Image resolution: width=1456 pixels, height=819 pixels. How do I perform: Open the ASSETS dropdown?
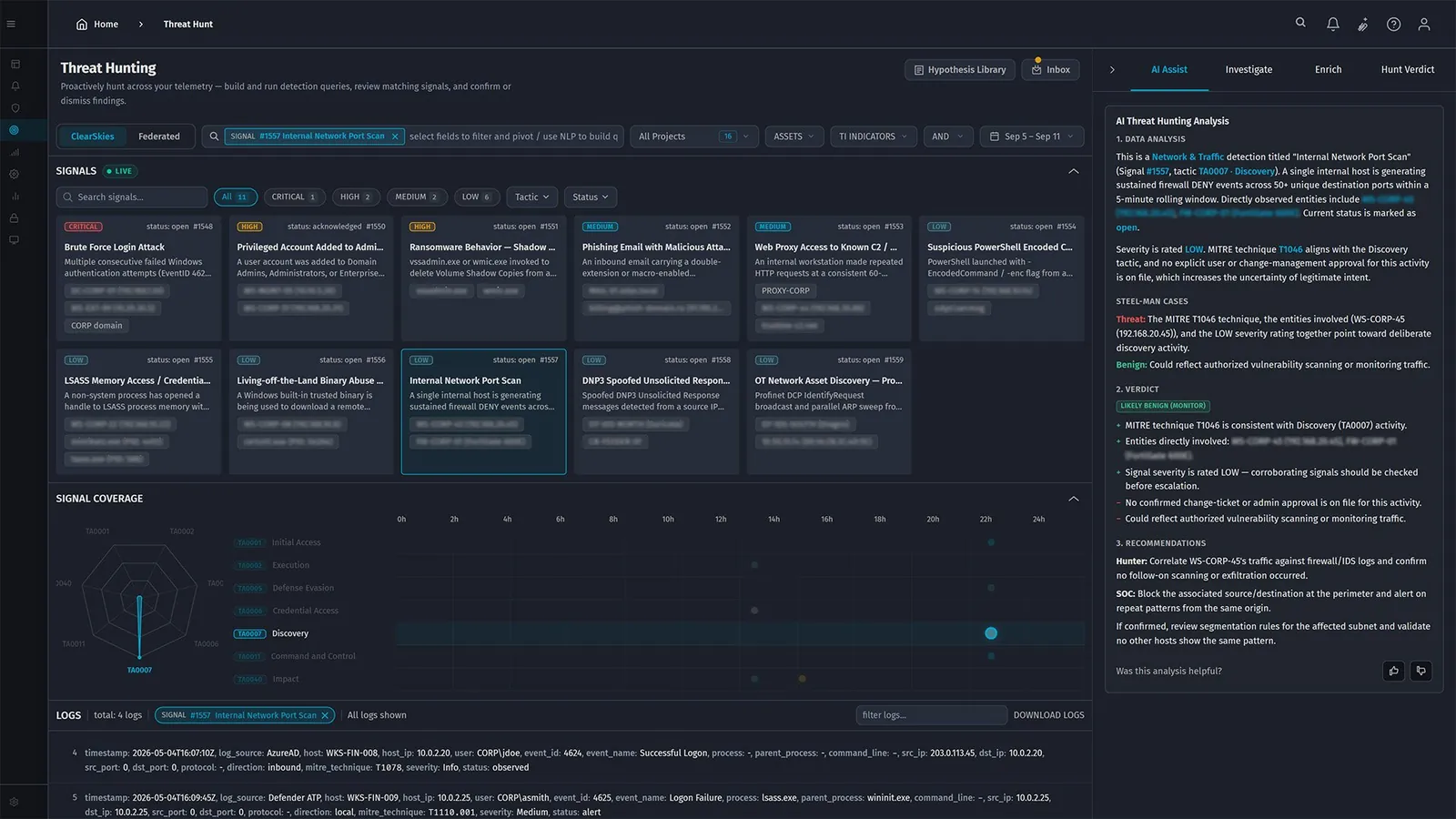[794, 136]
